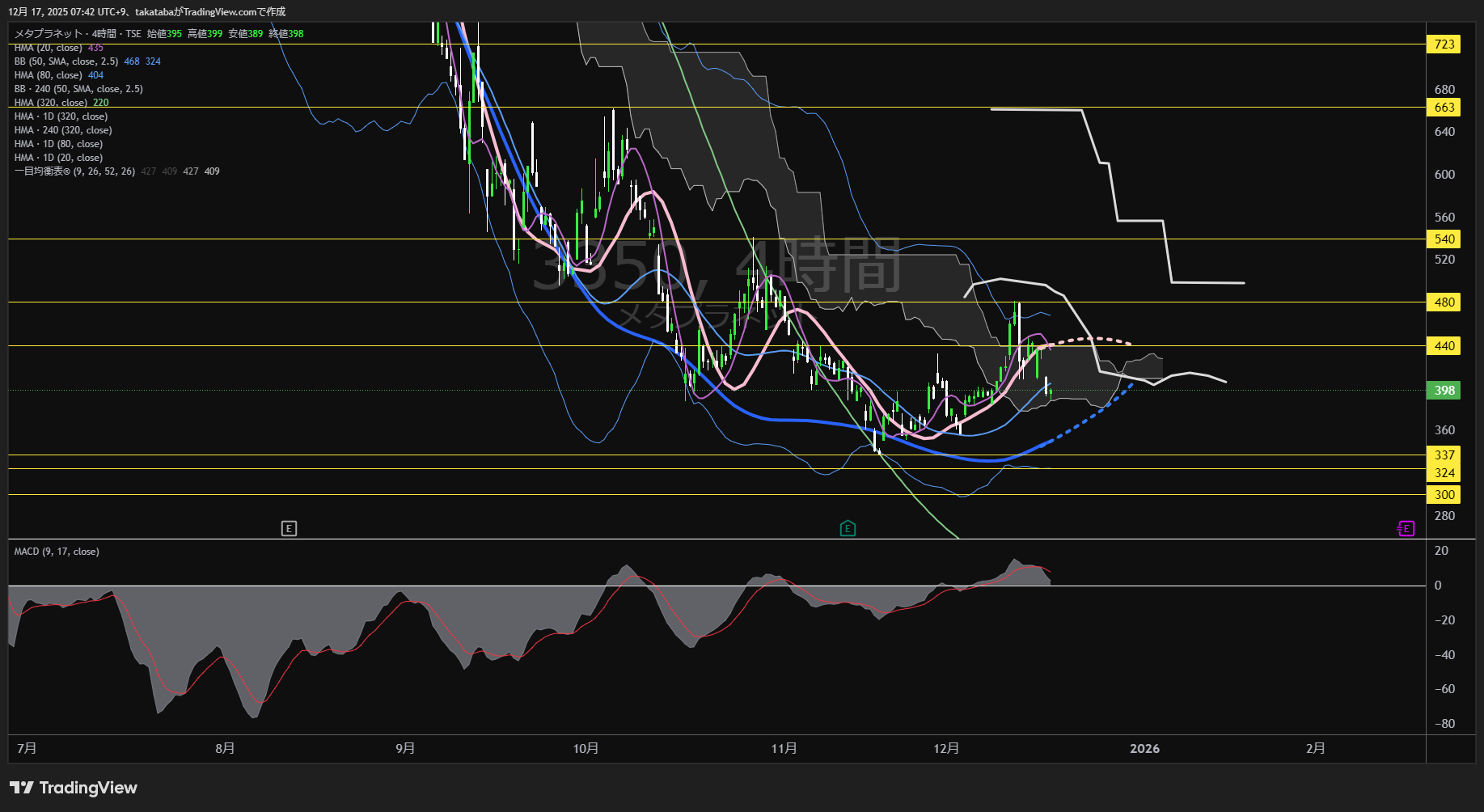Select the HMA (20, close) indicator legend
This screenshot has height=812, width=1484.
click(49, 49)
